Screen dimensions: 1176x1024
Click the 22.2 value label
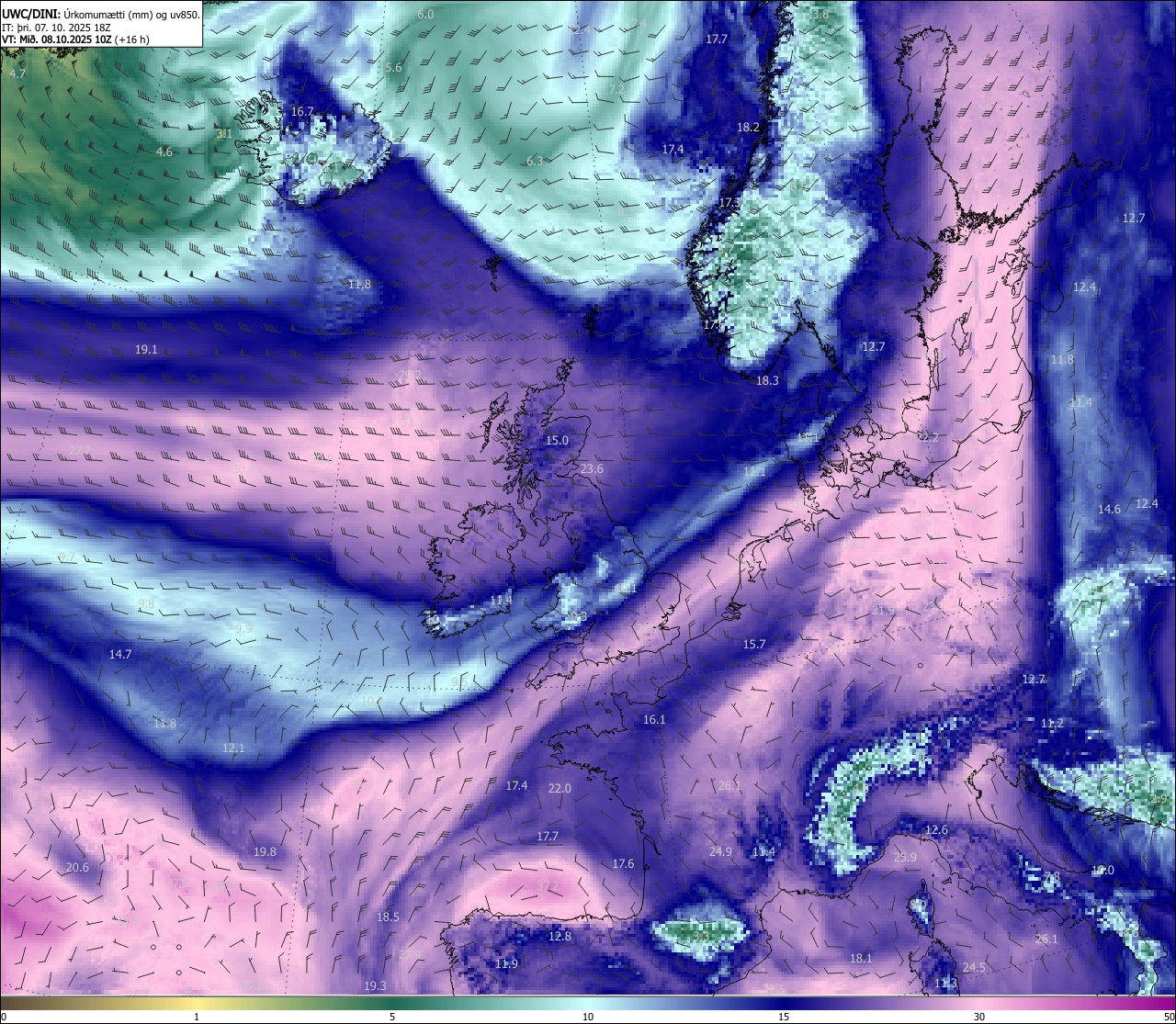928,438
